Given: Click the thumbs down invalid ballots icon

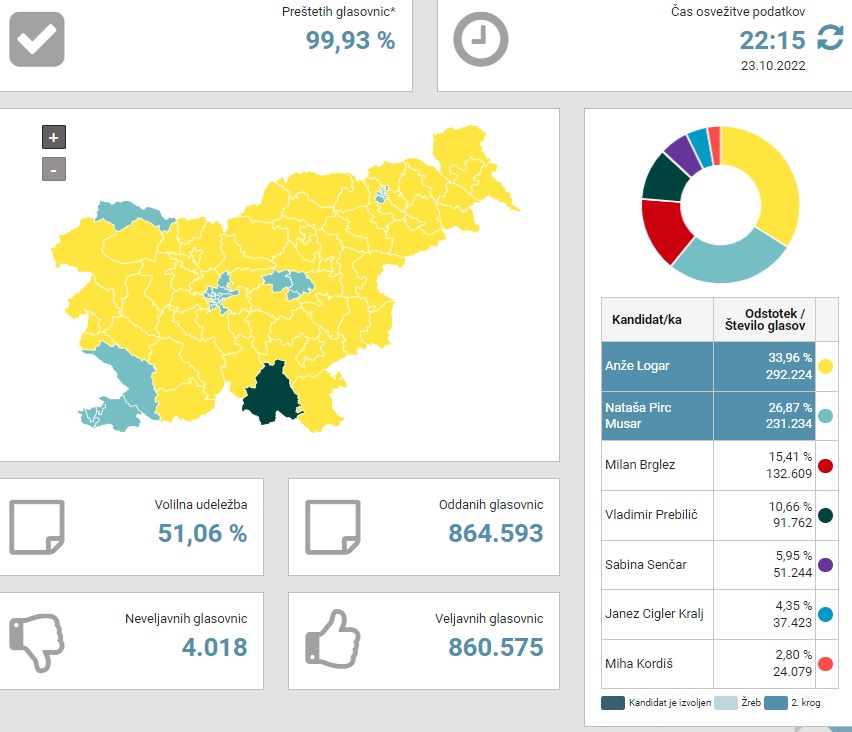Looking at the screenshot, I should click(36, 642).
